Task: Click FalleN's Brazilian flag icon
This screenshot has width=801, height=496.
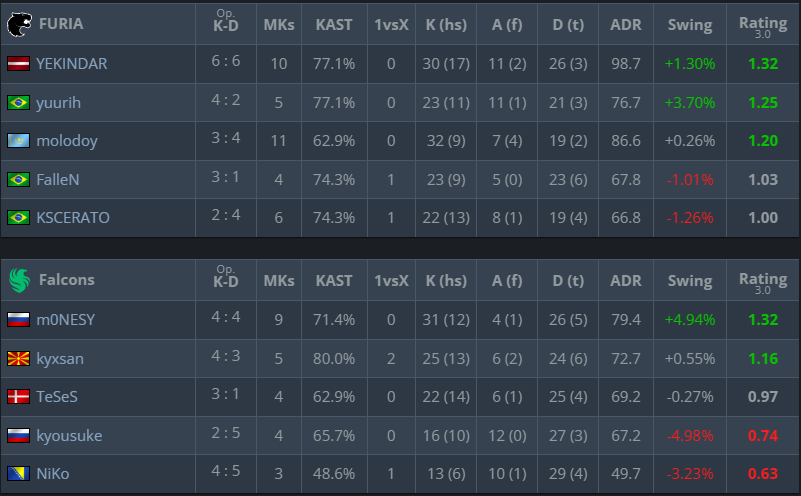Action: pos(18,180)
